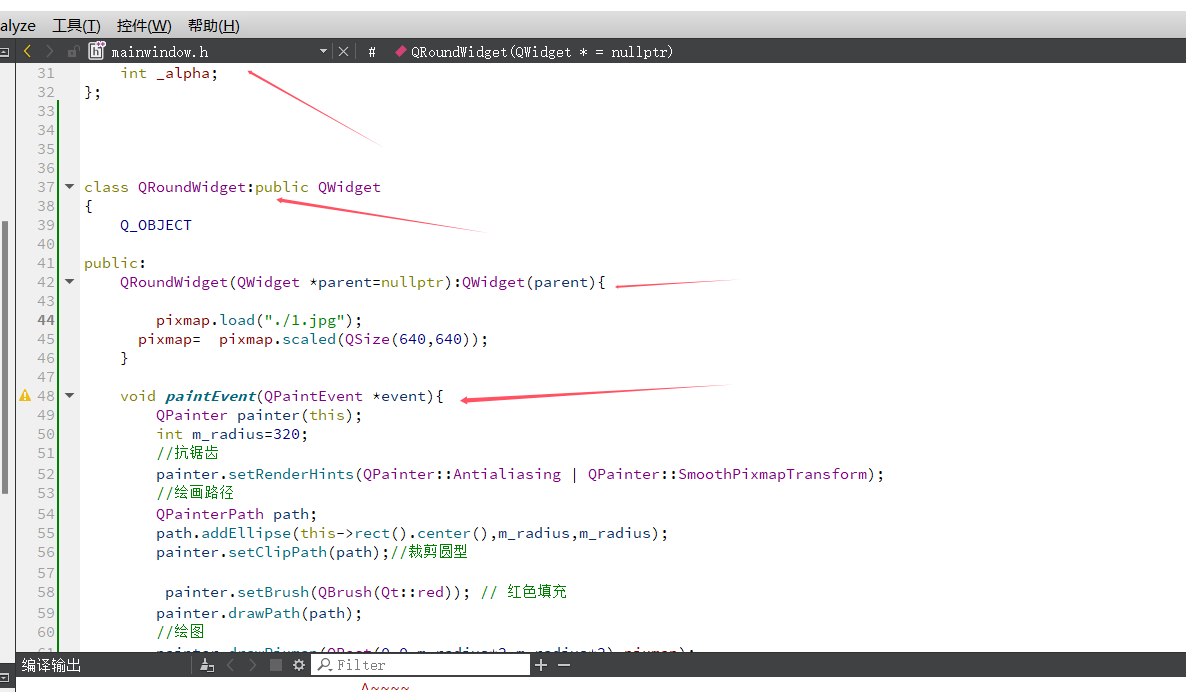Clear compile output with broom icon
This screenshot has height=692, width=1186.
coord(207,666)
